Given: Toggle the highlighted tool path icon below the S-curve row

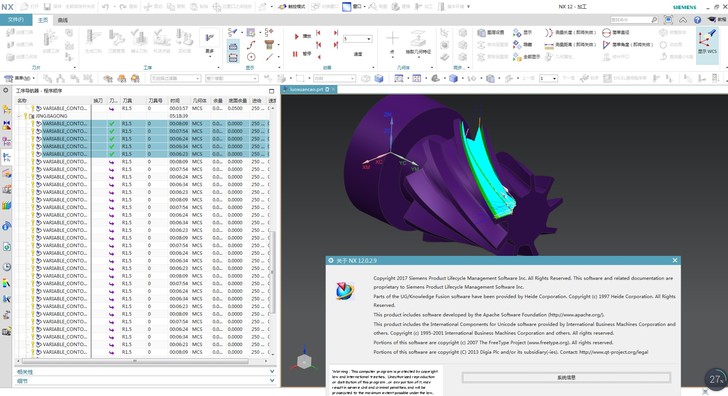Looking at the screenshot, I should (x=233, y=58).
